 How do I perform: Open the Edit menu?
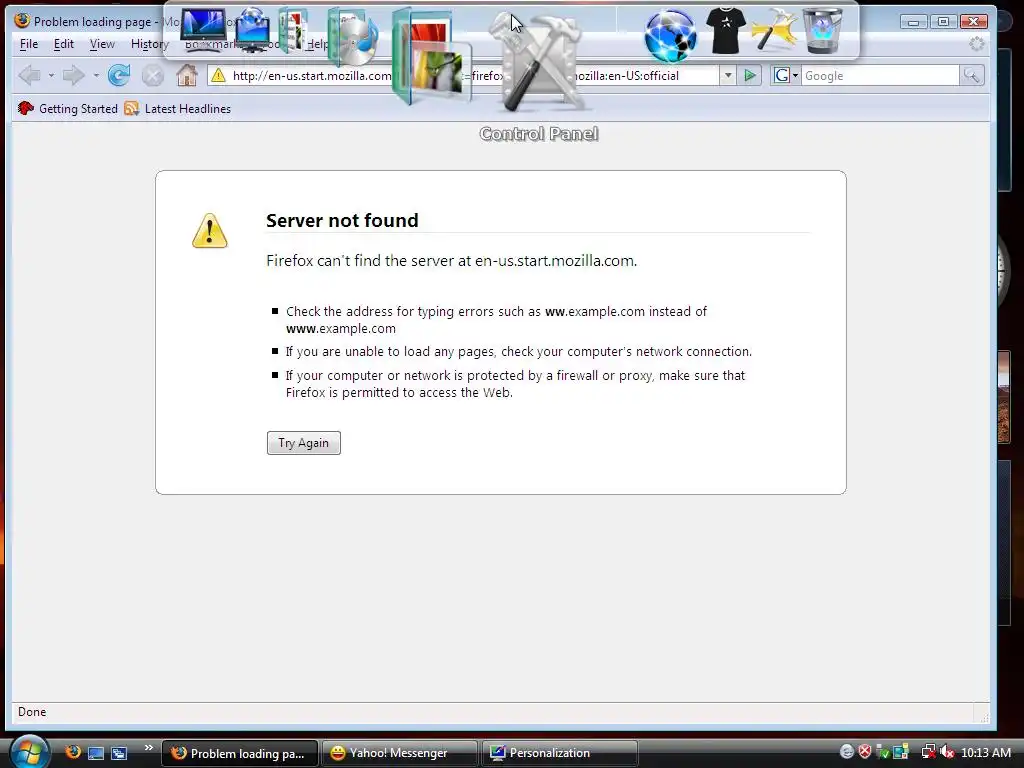pos(63,44)
